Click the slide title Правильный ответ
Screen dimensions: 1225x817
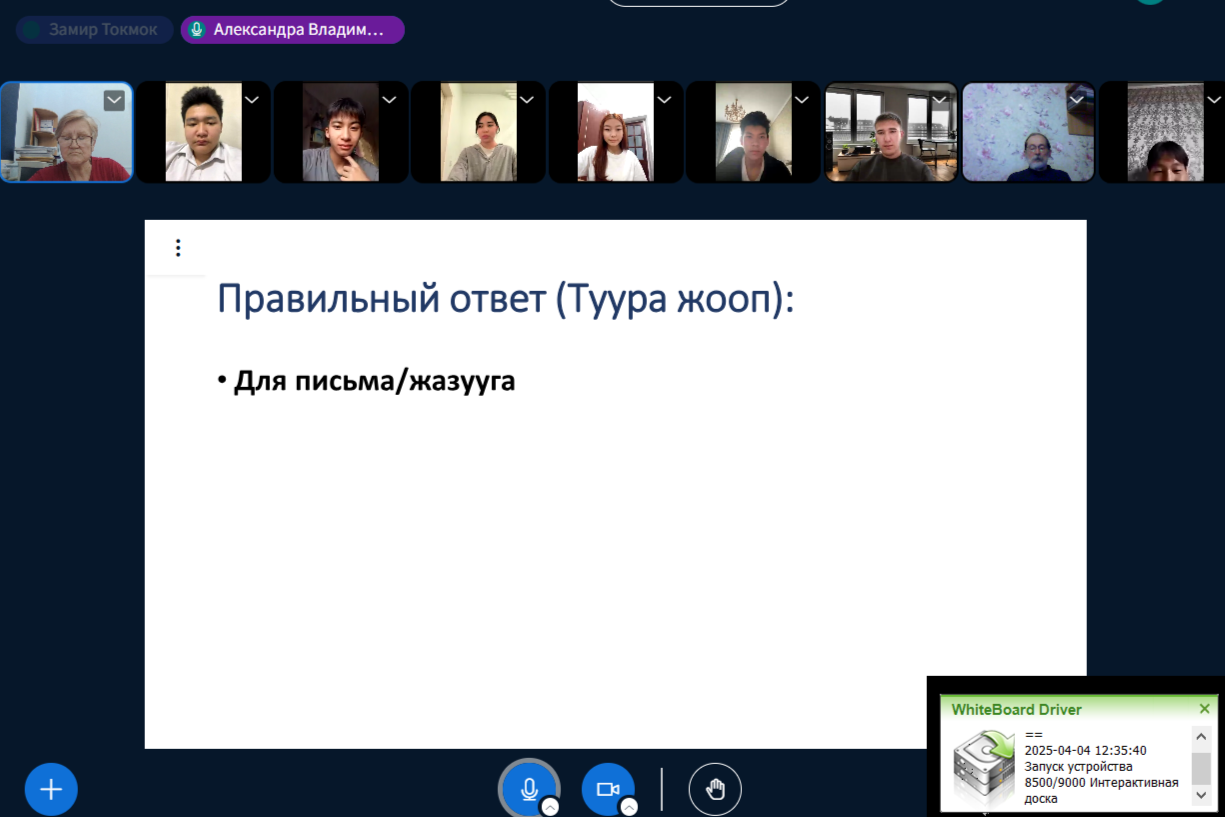coord(505,299)
